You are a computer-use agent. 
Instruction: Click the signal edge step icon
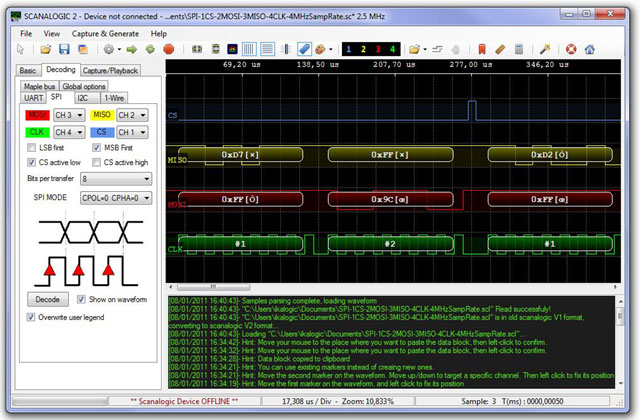437,49
